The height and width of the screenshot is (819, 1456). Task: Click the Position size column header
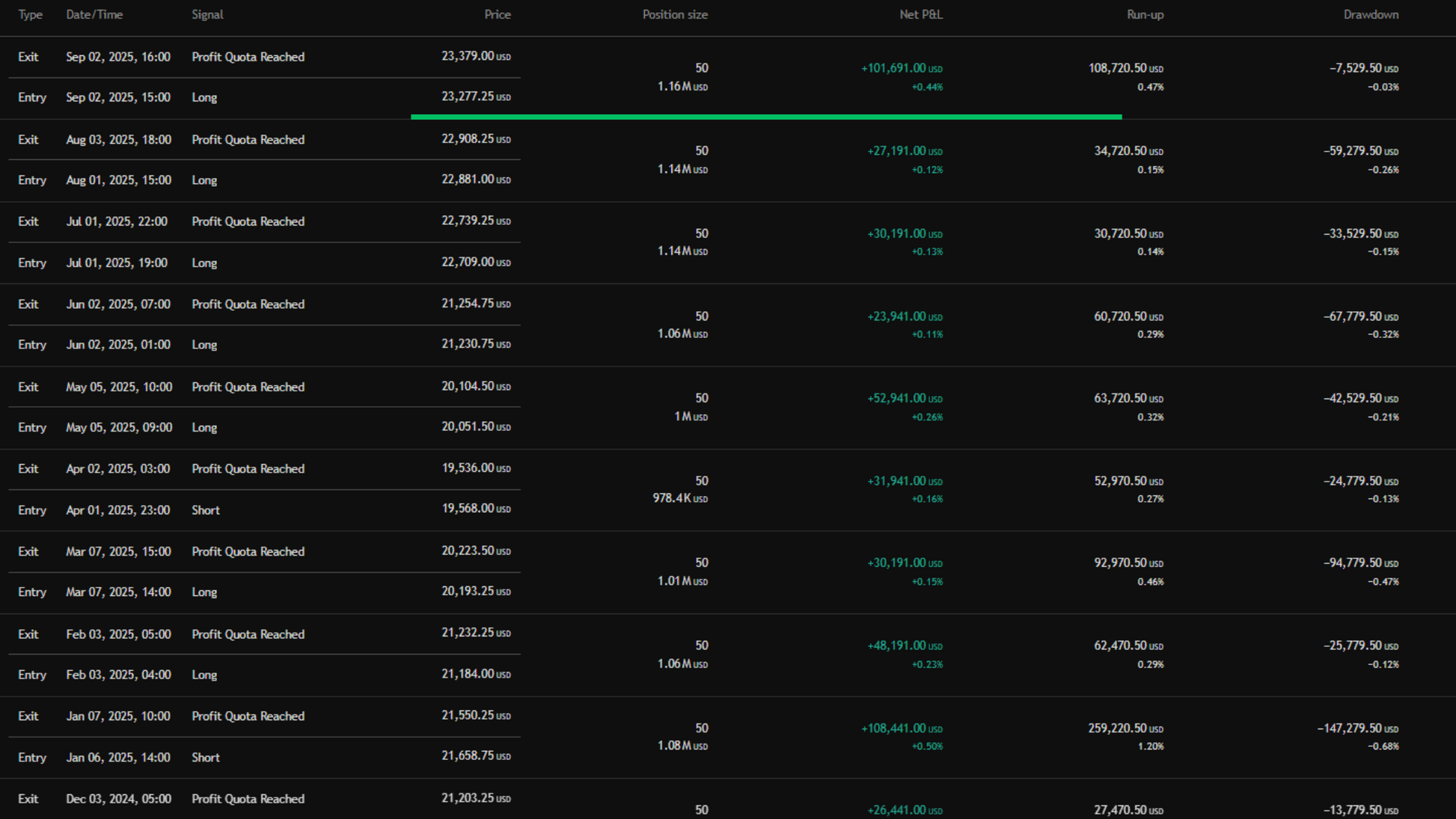(x=674, y=14)
